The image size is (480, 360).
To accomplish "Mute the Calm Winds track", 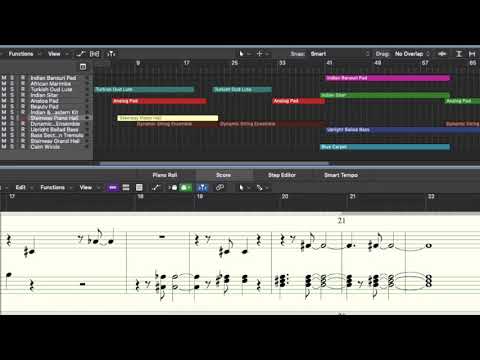I will tap(4, 147).
